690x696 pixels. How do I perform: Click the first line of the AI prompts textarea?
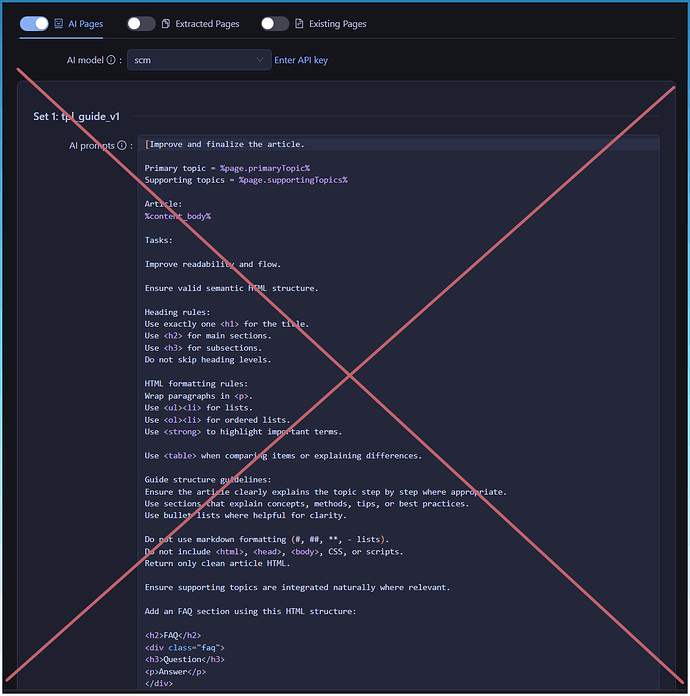coord(225,144)
